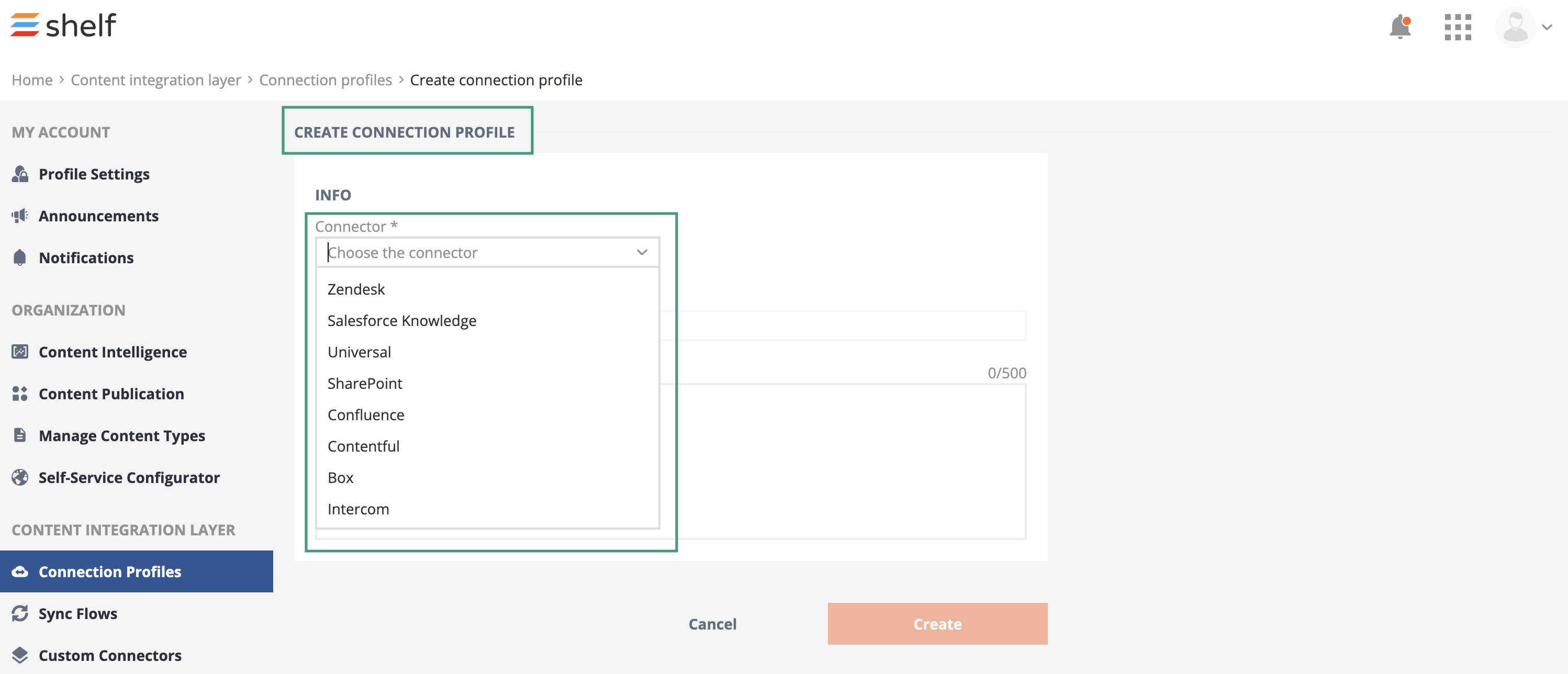This screenshot has height=674, width=1568.
Task: Click the Announcements megaphone icon
Action: click(20, 216)
